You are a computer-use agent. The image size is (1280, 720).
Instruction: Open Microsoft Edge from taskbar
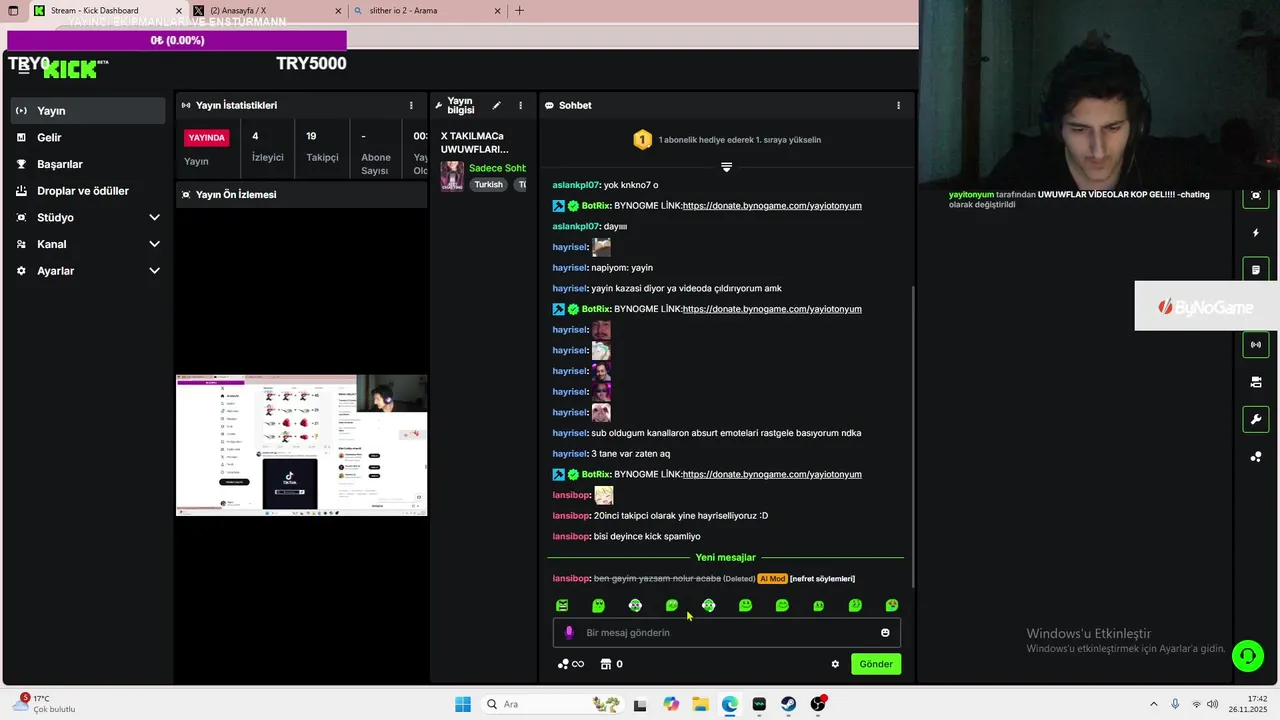(x=730, y=704)
